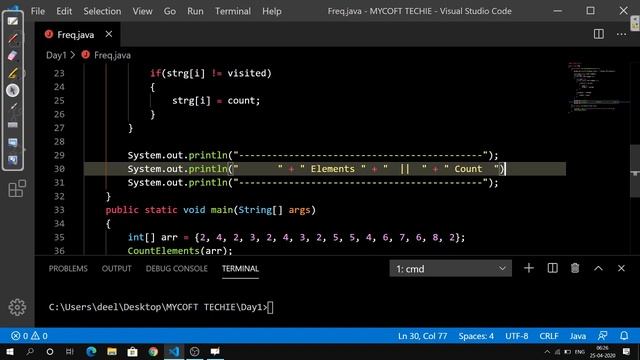
Task: Click Ln 30, Col 77 indicator
Action: tap(422, 336)
